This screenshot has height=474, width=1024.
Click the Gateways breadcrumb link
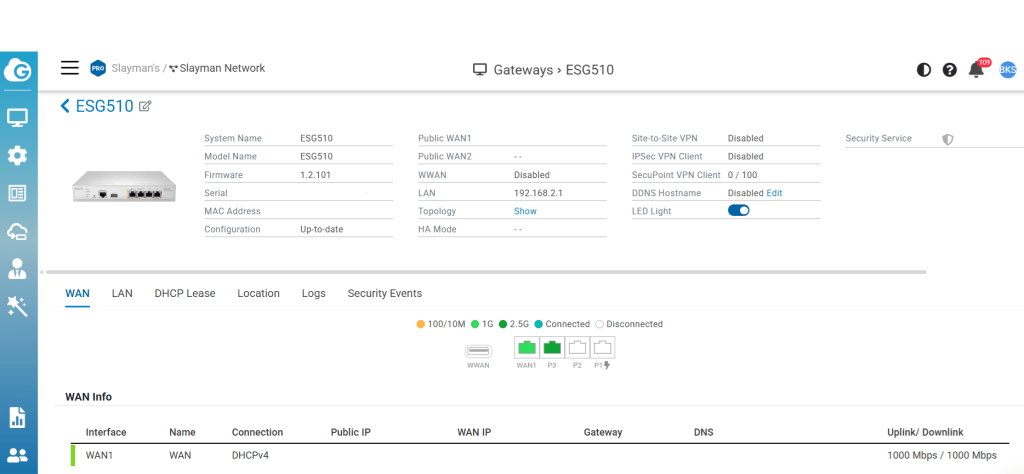(523, 70)
